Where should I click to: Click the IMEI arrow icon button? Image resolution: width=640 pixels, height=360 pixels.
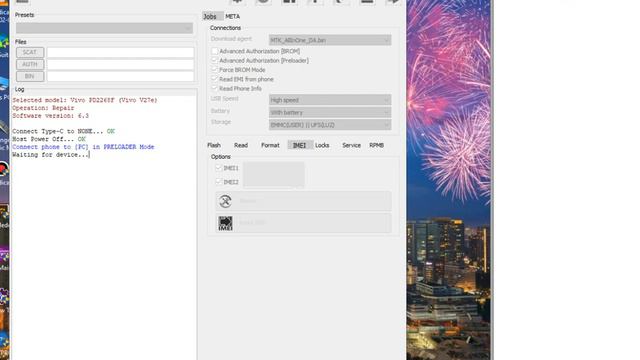tap(303, 223)
